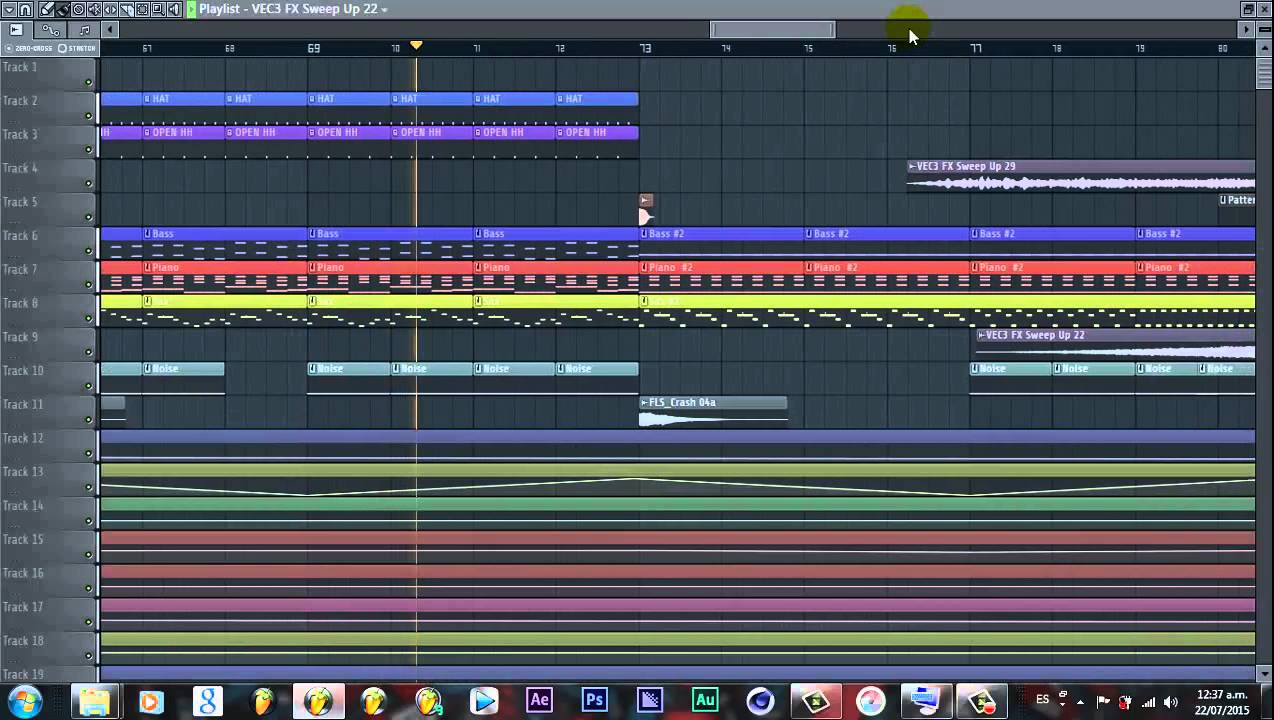Click the vertical scrollbar thumb
This screenshot has width=1274, height=720.
(1264, 75)
